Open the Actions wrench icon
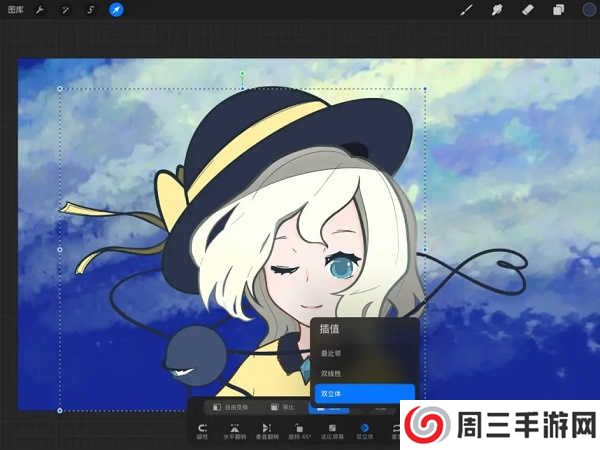Viewport: 600px width, 450px height. coord(39,10)
